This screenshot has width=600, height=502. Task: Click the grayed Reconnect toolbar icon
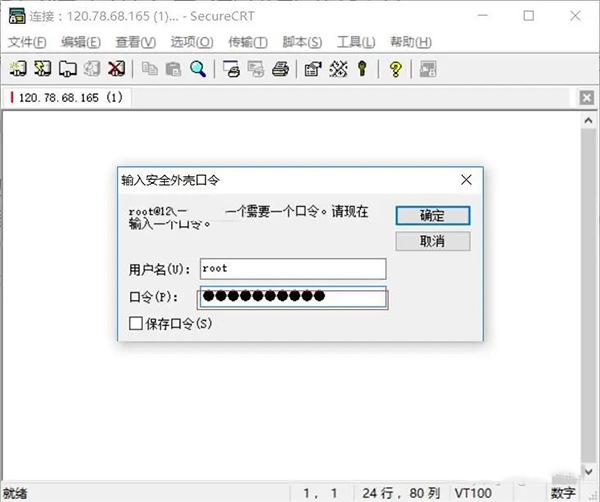click(x=92, y=69)
